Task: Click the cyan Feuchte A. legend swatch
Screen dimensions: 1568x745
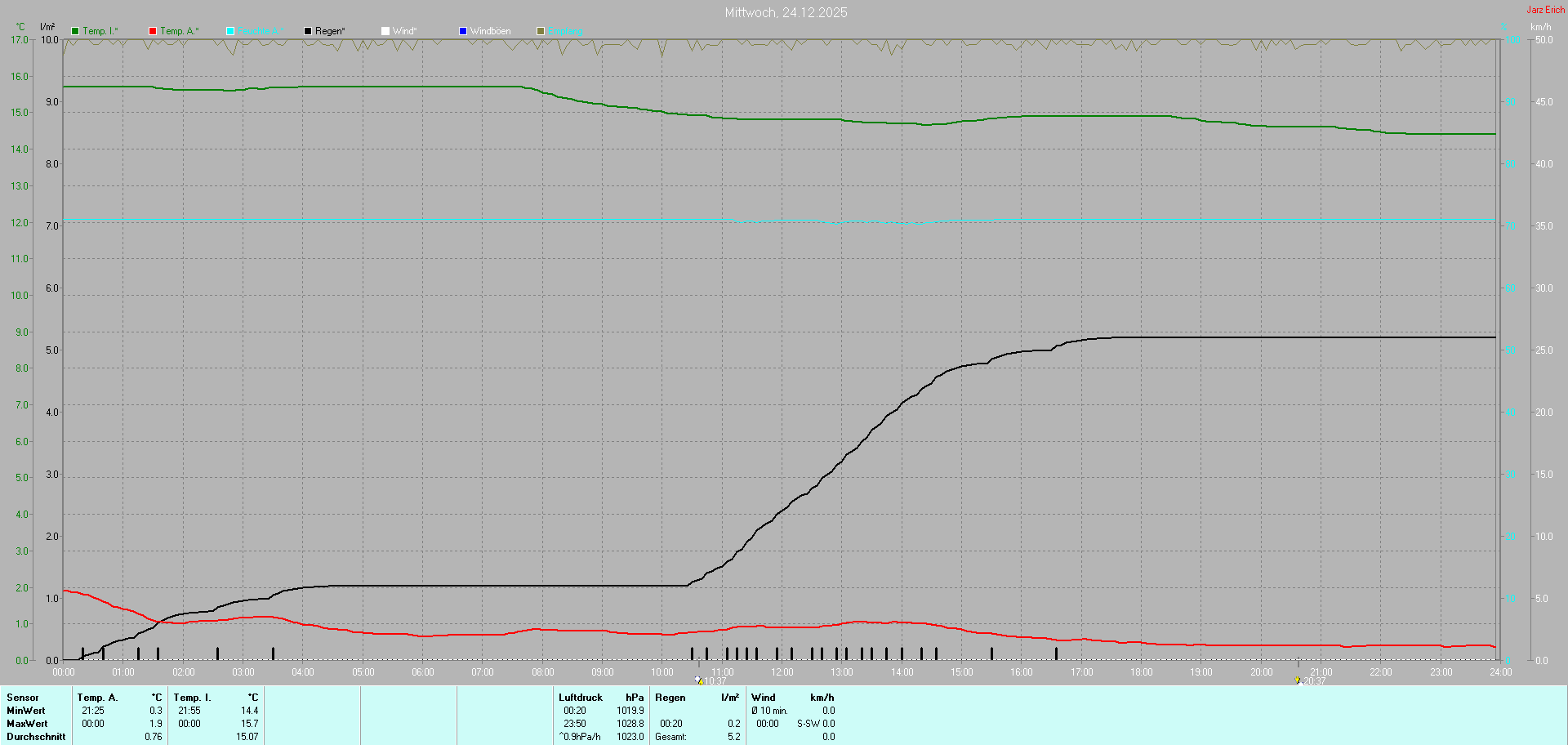Action: point(230,31)
